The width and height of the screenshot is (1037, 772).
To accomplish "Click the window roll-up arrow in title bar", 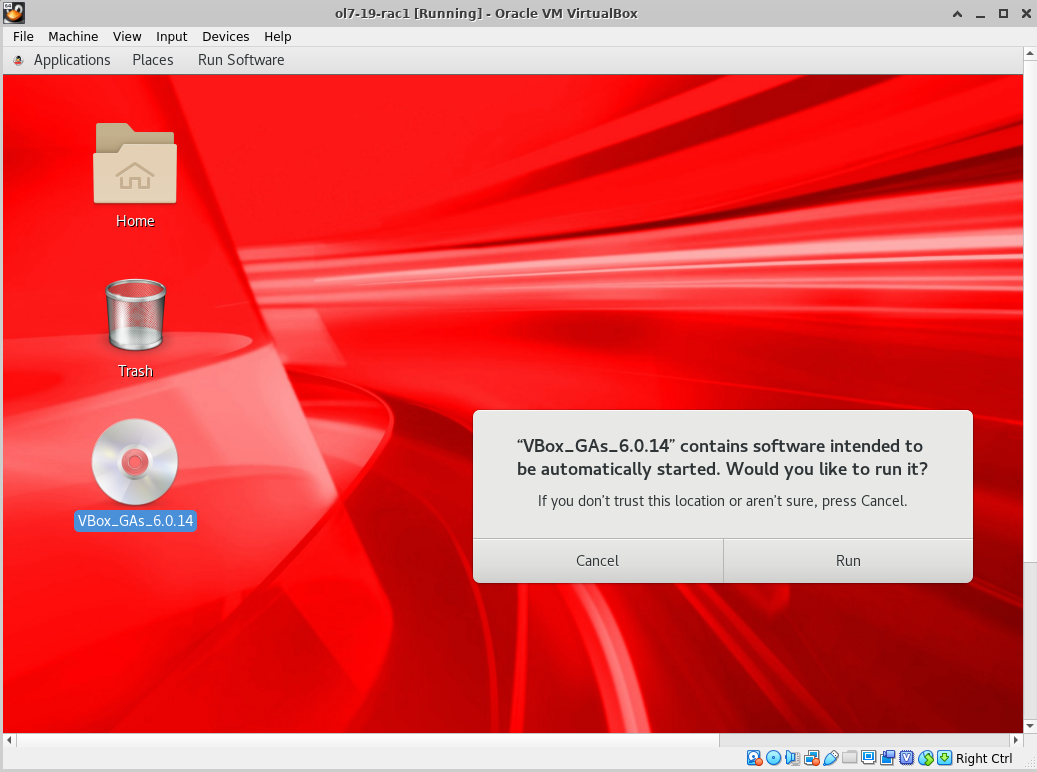I will pyautogui.click(x=957, y=13).
